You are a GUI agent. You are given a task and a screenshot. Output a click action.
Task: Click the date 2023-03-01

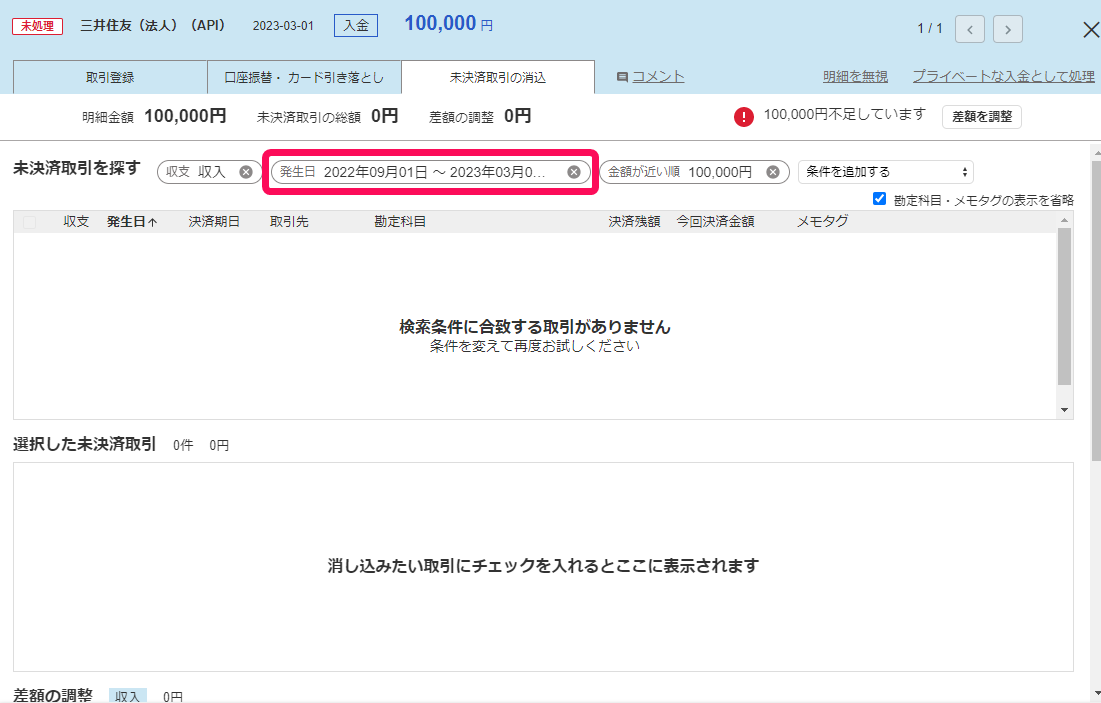pyautogui.click(x=283, y=26)
